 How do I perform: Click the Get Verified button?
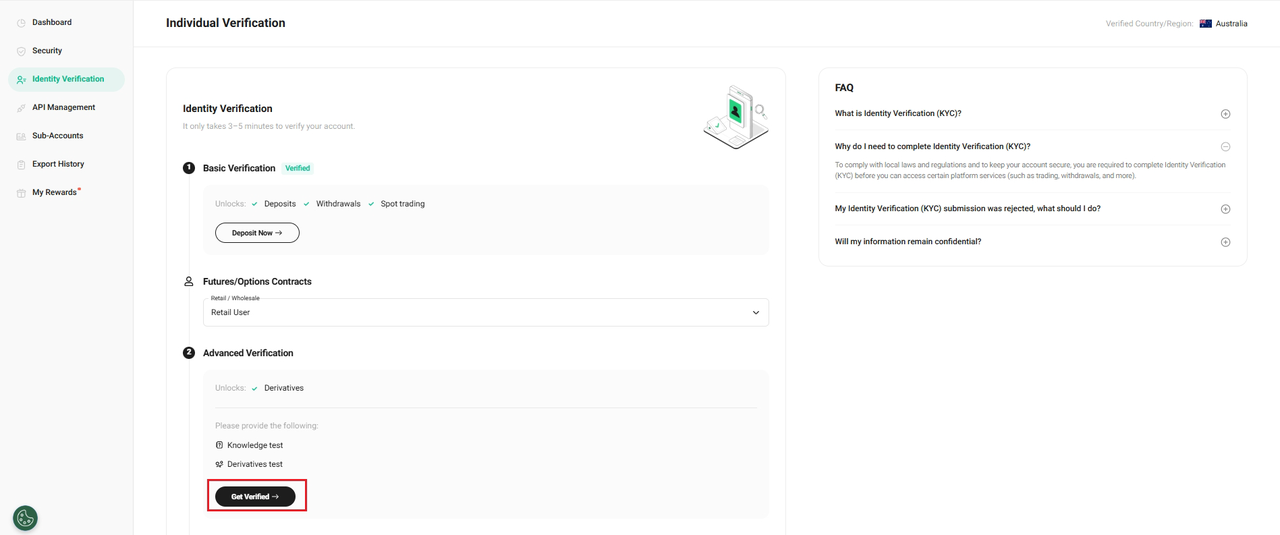255,497
